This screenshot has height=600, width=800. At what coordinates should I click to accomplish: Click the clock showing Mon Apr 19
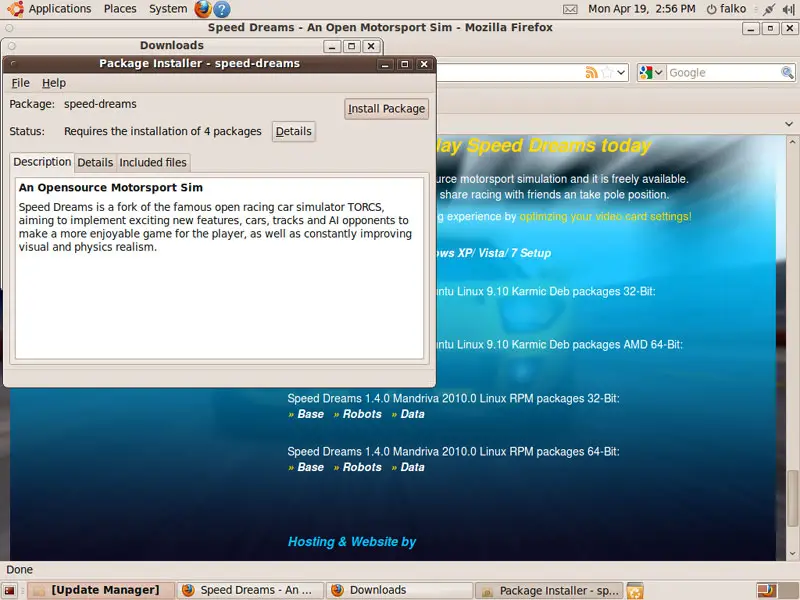click(x=641, y=9)
